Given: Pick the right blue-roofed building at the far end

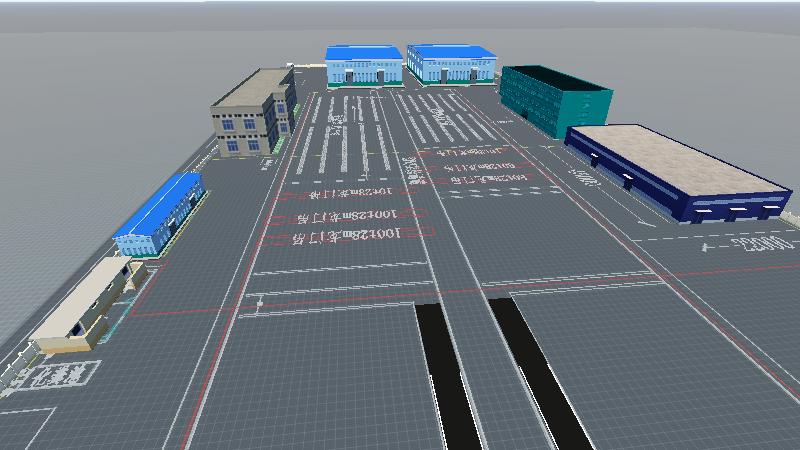Looking at the screenshot, I should click(451, 63).
